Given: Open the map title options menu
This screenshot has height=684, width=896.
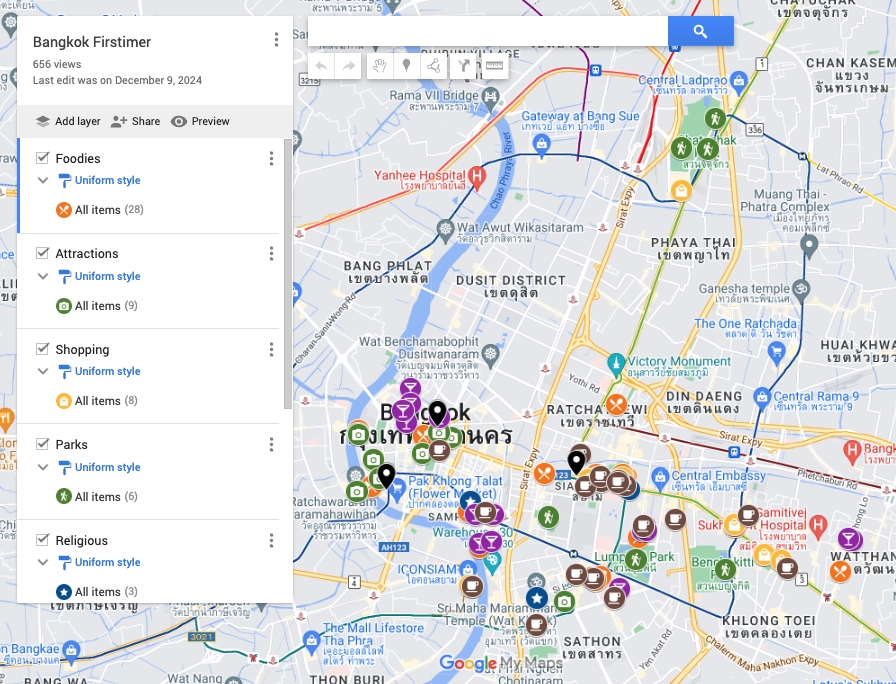Looking at the screenshot, I should (x=276, y=40).
